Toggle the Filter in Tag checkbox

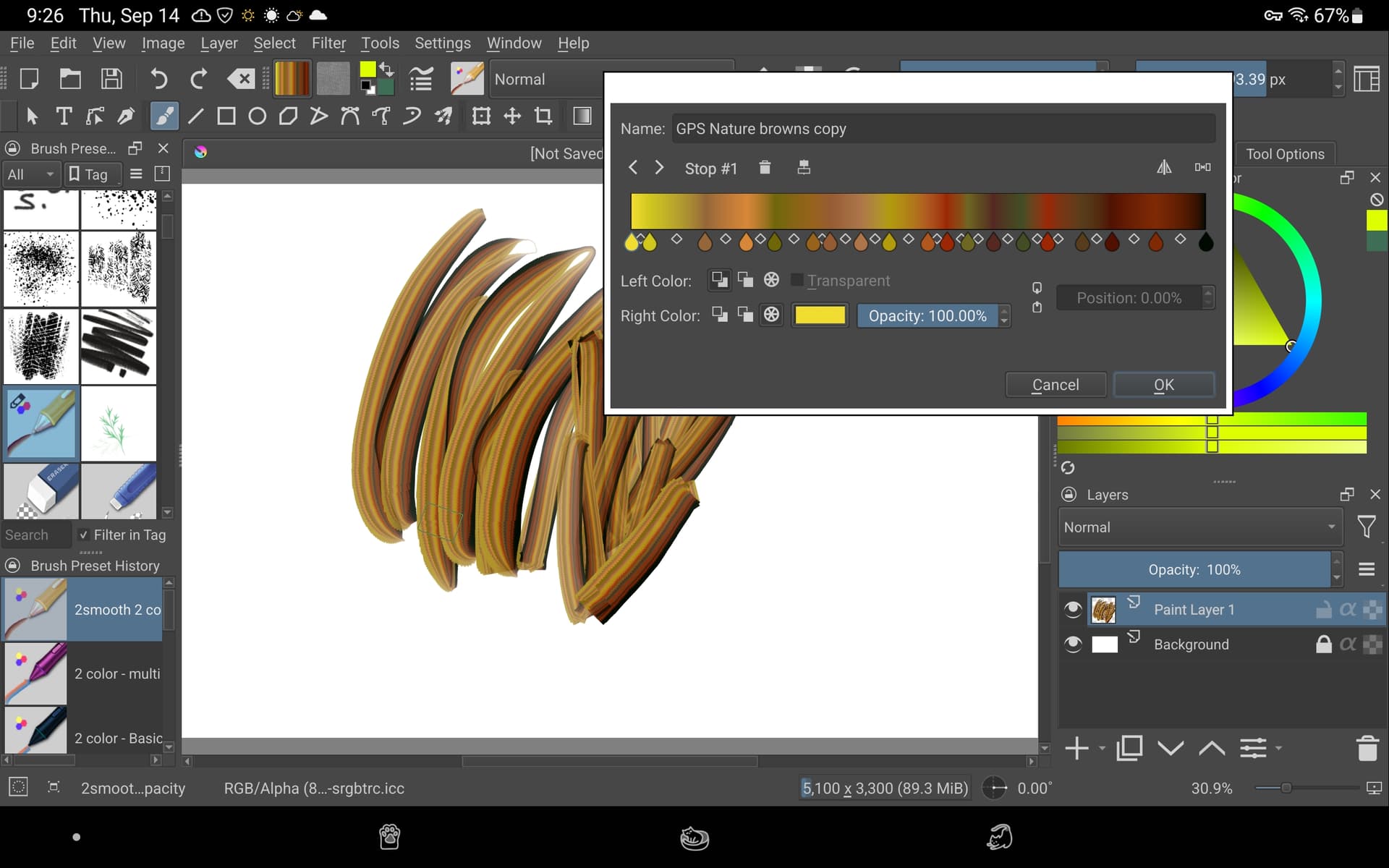pos(84,535)
